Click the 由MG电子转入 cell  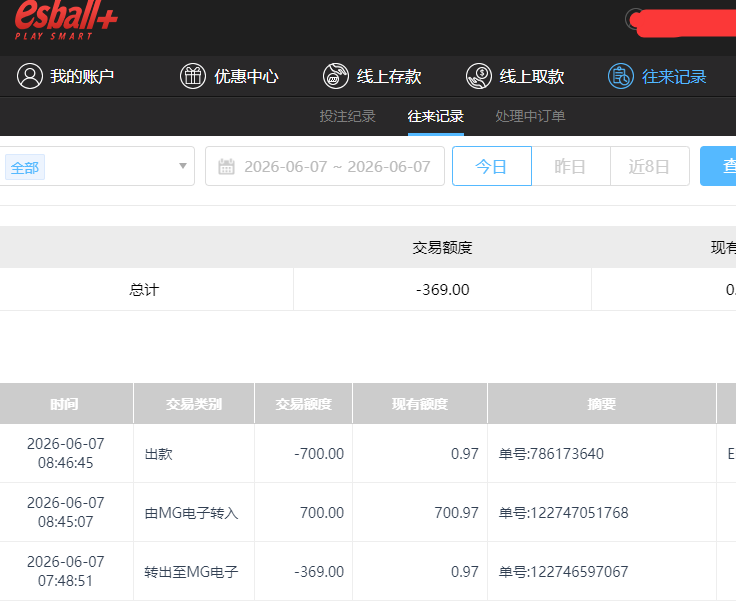(192, 513)
